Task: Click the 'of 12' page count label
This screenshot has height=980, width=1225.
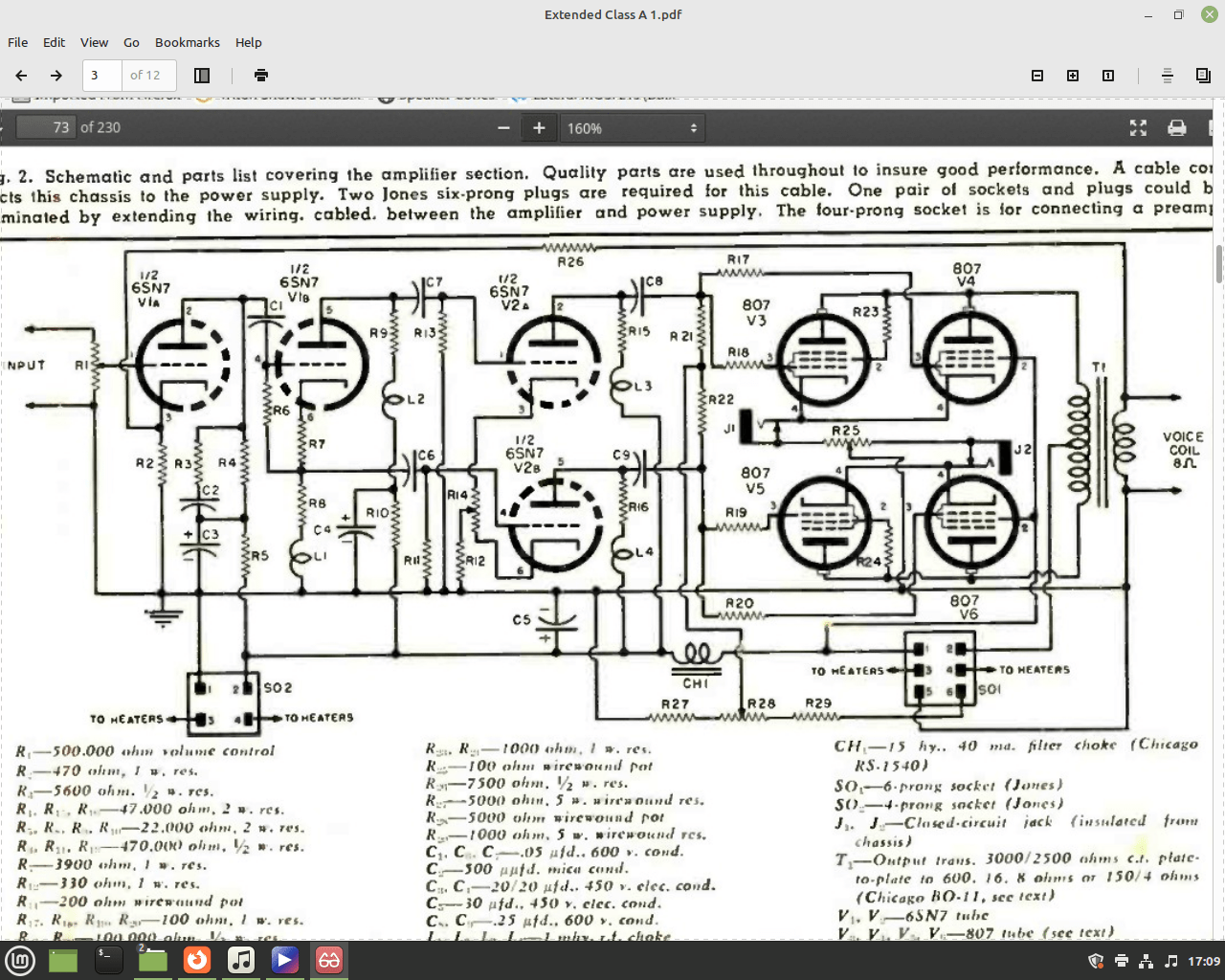Action: click(x=145, y=75)
